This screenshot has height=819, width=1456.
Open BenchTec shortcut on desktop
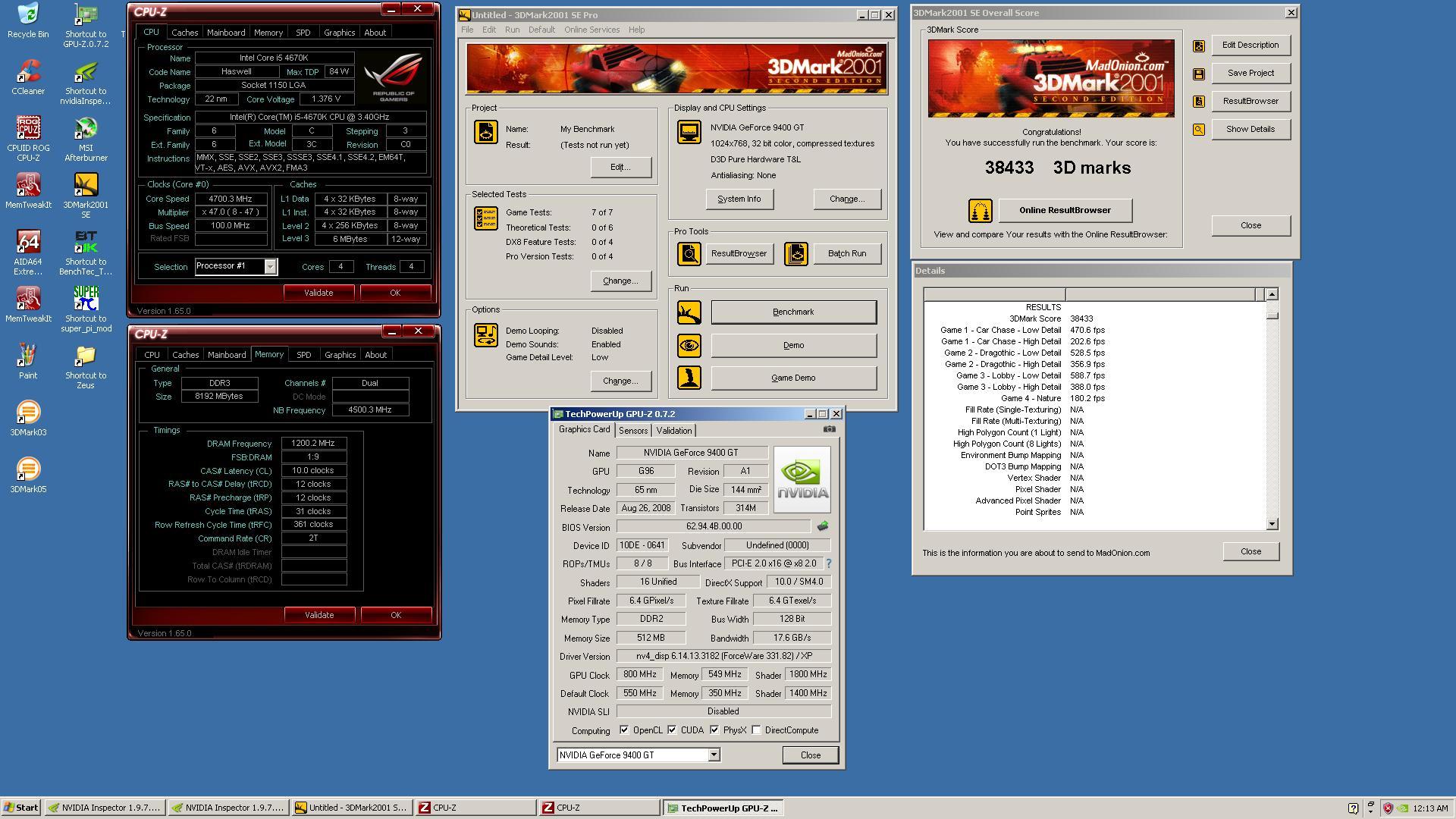click(86, 253)
